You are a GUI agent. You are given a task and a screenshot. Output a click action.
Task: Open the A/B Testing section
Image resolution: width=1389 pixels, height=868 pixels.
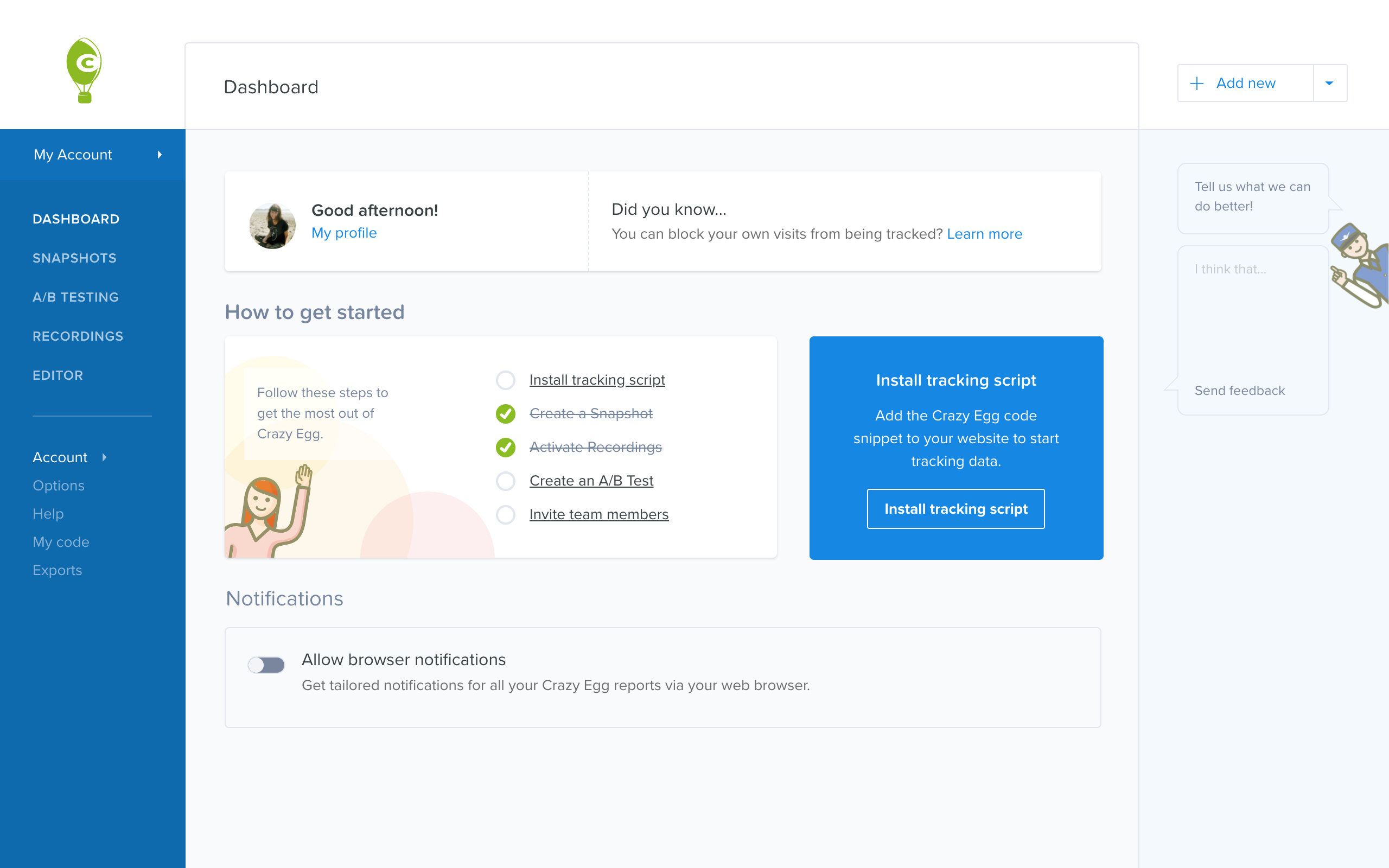76,297
